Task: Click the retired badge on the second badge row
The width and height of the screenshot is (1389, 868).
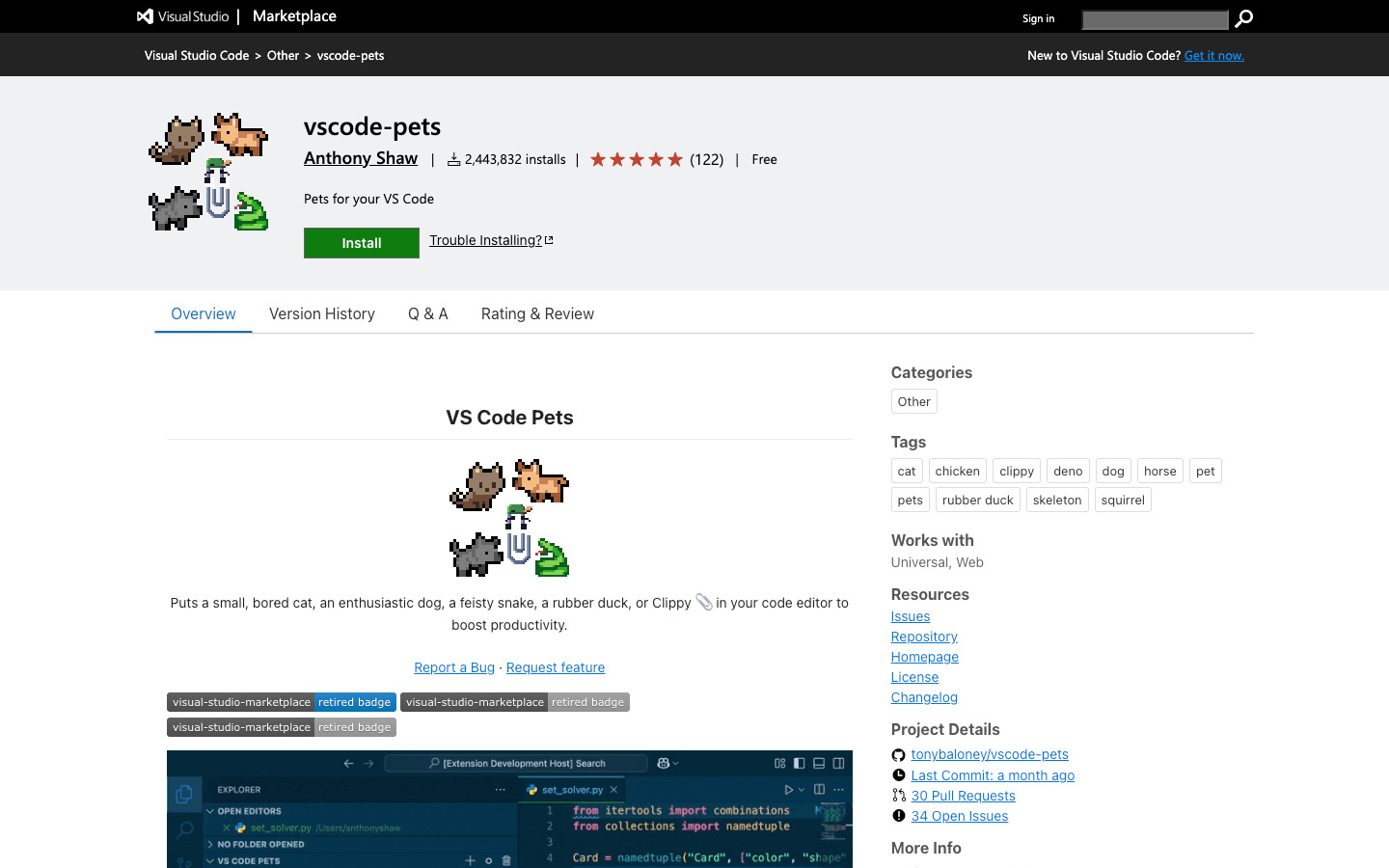Action: click(282, 727)
